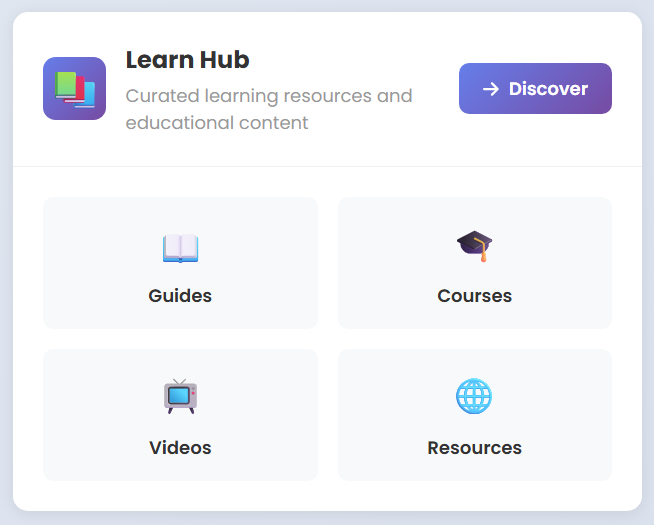Open the Courses card

pyautogui.click(x=475, y=263)
